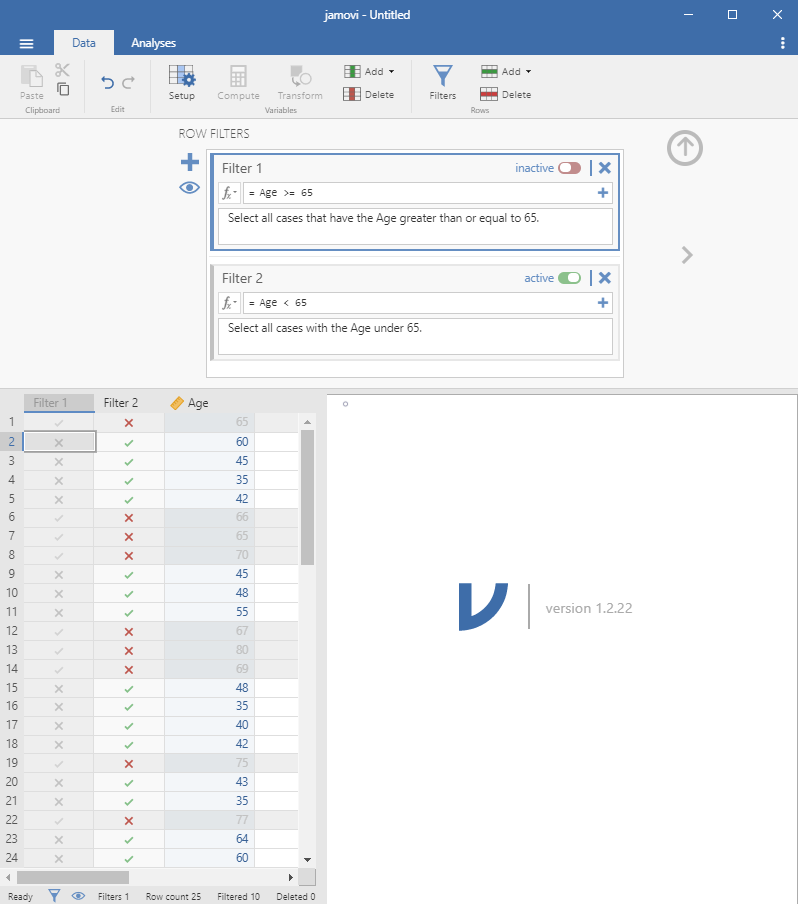Open Filter 2 function fx dropdown
This screenshot has height=904, width=798.
coord(229,303)
